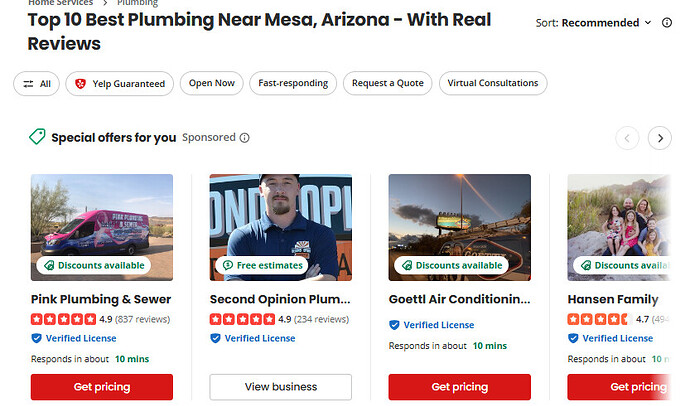Toggle the Yelp Guaranteed filter
This screenshot has width=690, height=406.
pos(120,84)
